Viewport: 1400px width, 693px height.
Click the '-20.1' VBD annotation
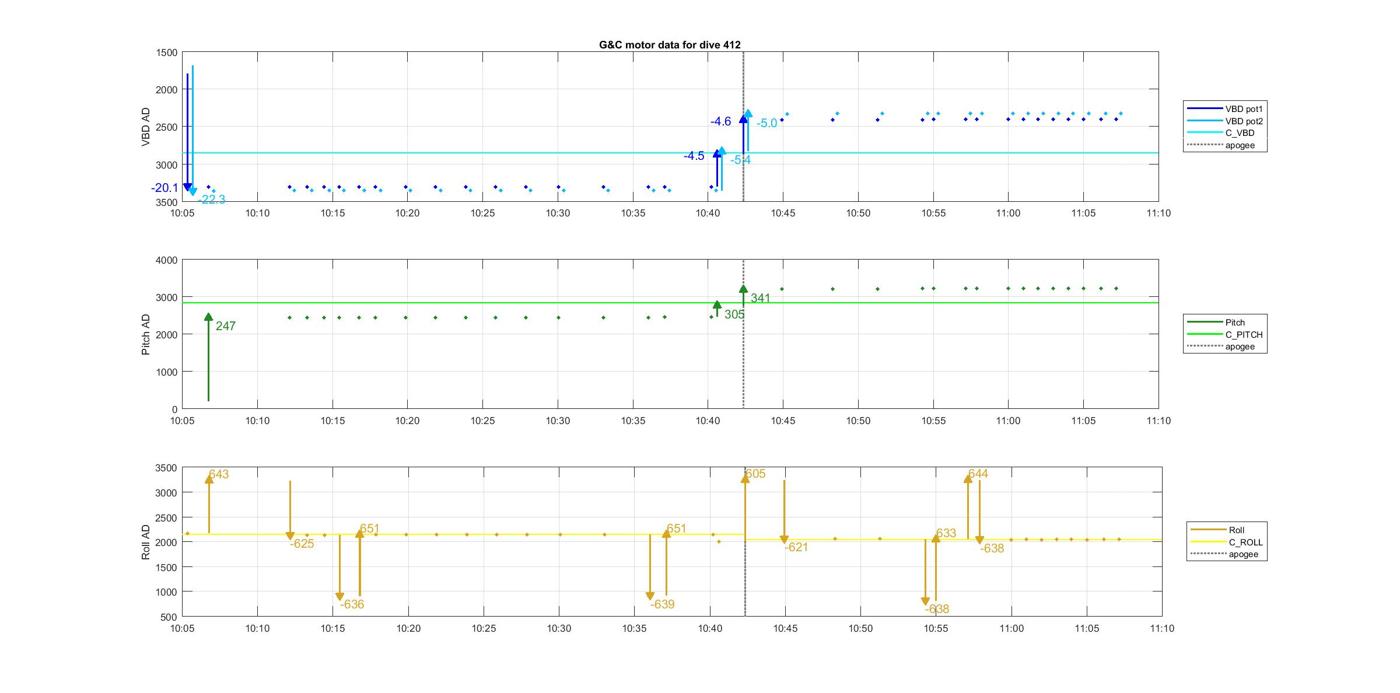tap(165, 188)
